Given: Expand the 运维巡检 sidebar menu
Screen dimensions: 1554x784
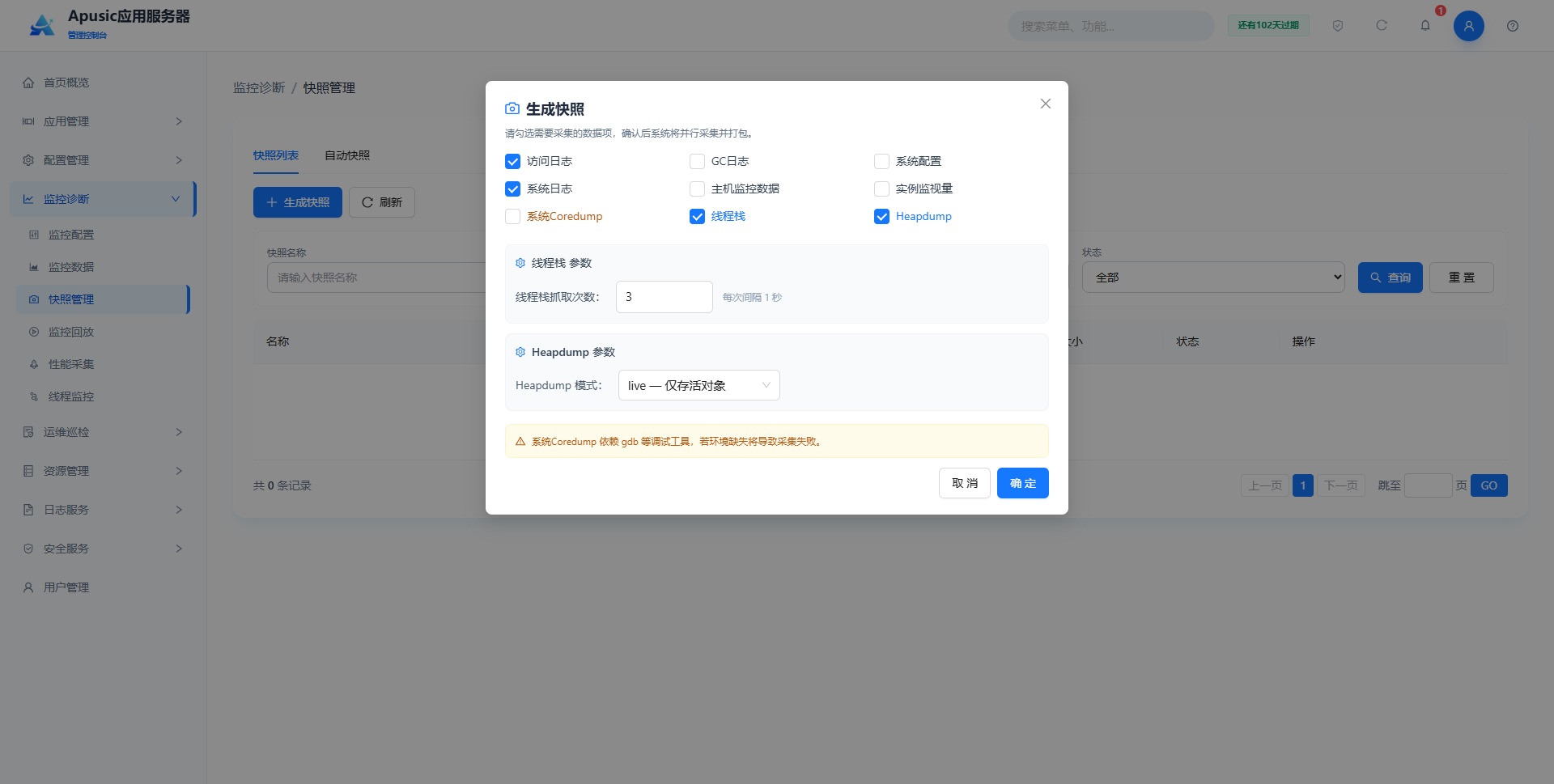Looking at the screenshot, I should [104, 432].
